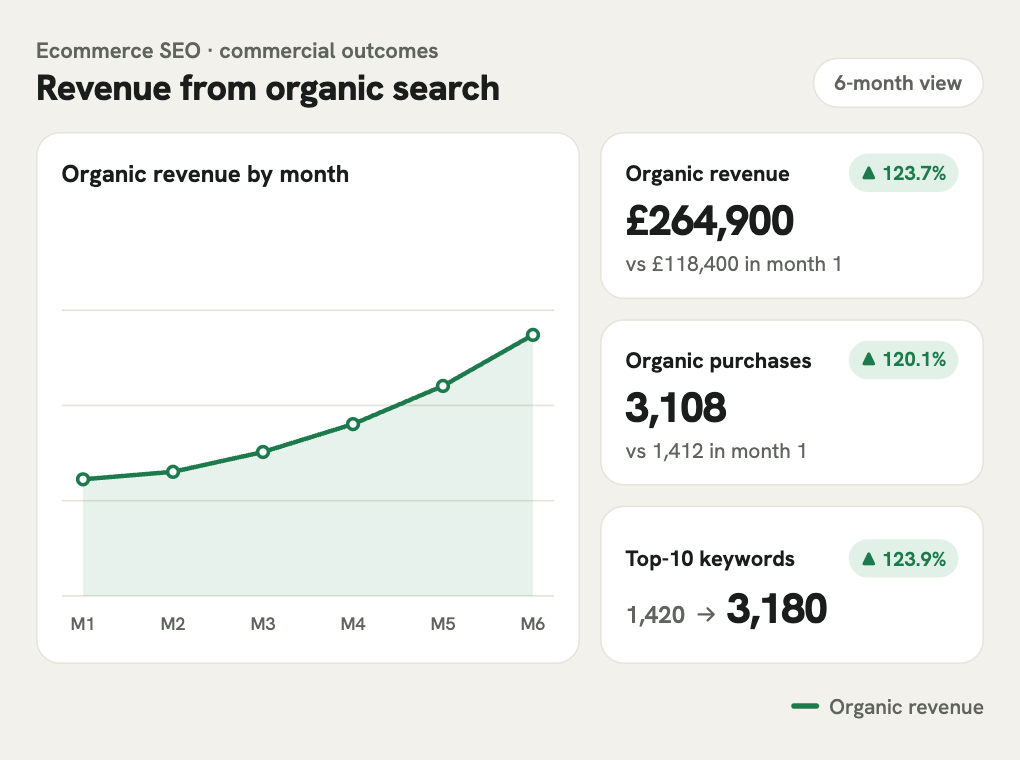The height and width of the screenshot is (760, 1020).
Task: Click 'vs £118,400 in month 1' text
Action: coord(734,264)
